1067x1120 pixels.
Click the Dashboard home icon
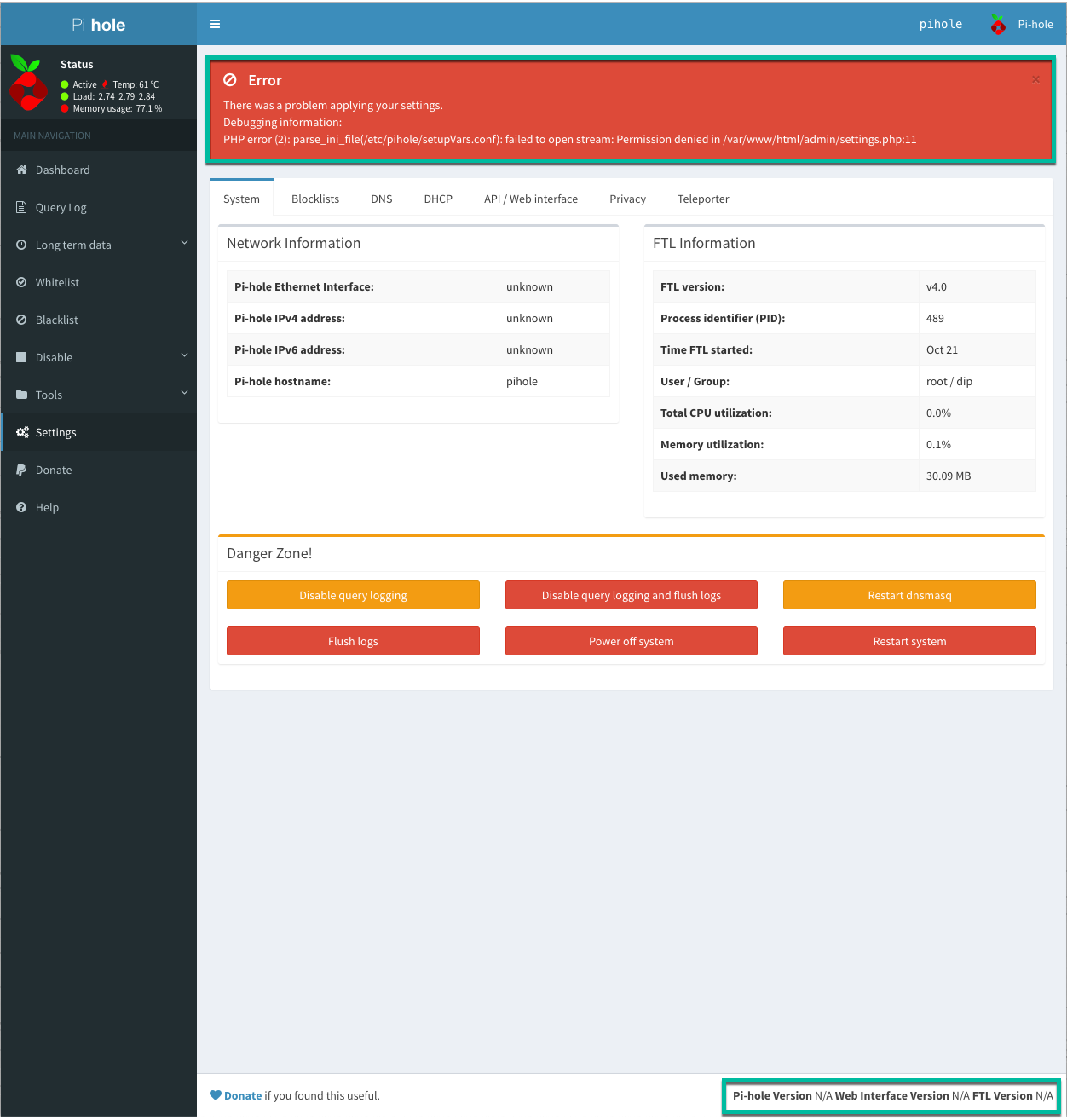tap(21, 170)
